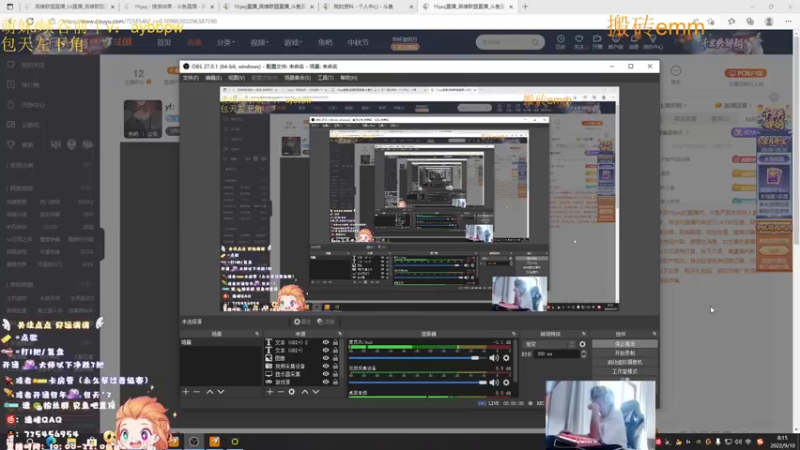Reload the page in the browser
This screenshot has width=800, height=450.
(30, 21)
